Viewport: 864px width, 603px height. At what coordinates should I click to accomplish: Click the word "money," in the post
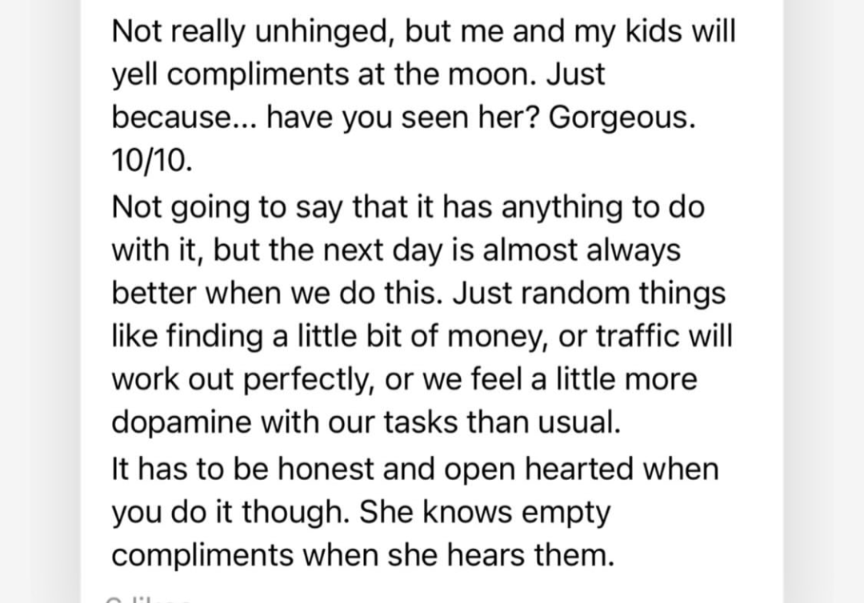[x=476, y=336]
